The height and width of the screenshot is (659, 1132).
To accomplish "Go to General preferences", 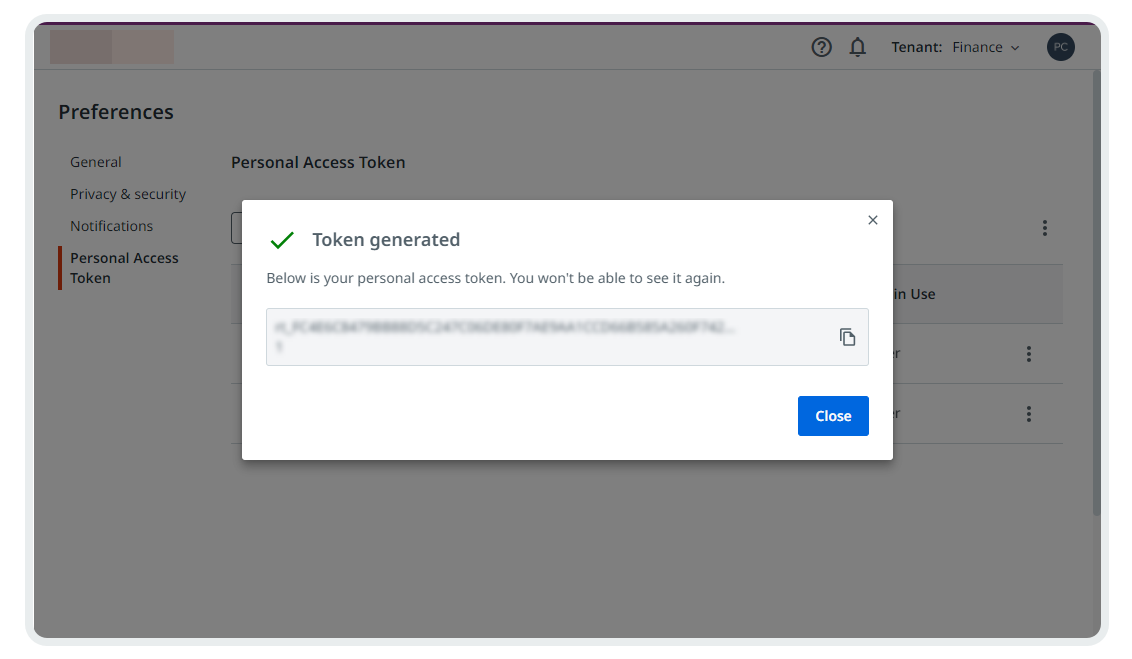I will 96,162.
